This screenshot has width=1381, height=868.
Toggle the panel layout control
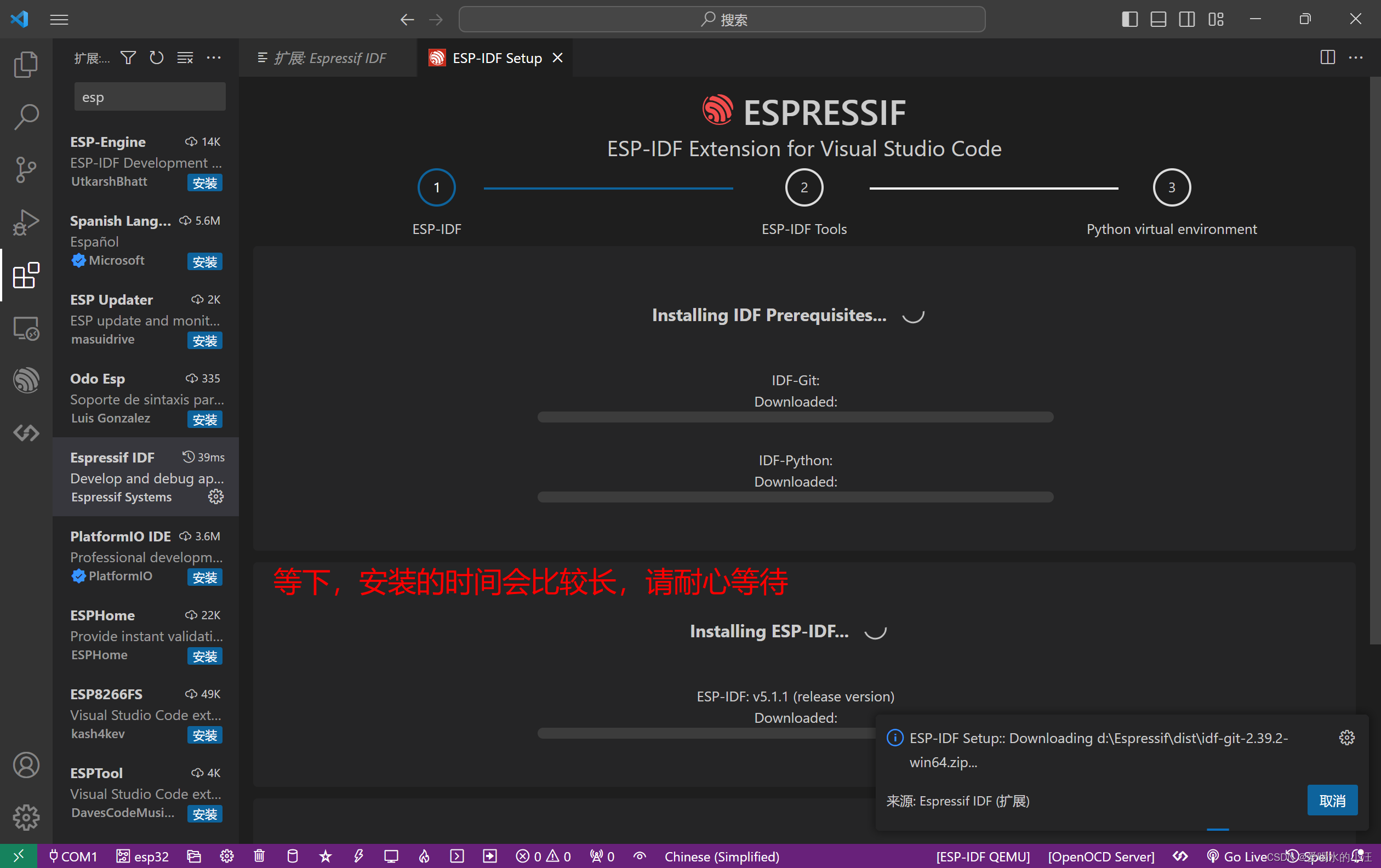coord(1157,19)
